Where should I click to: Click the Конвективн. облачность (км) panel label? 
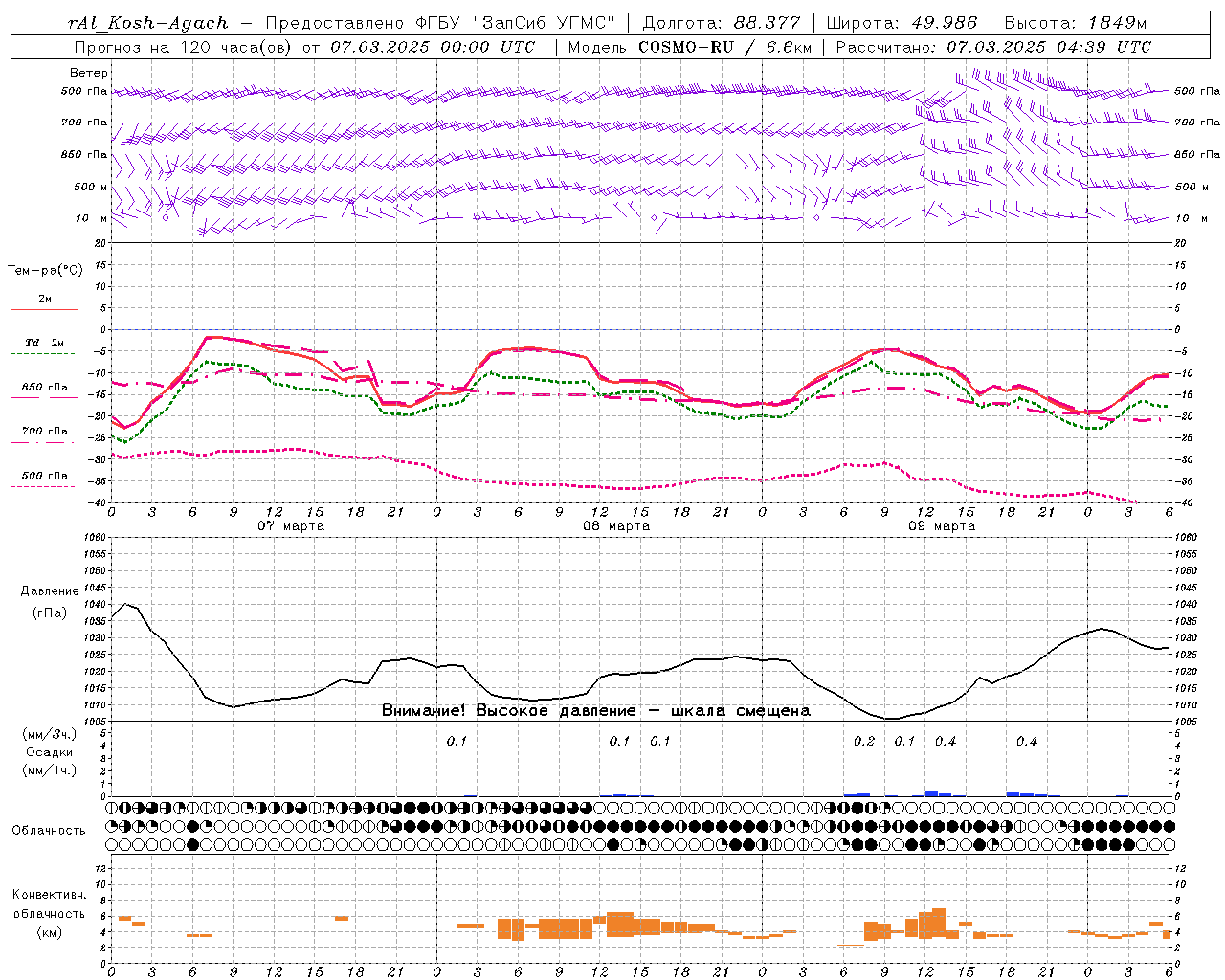pos(50,913)
